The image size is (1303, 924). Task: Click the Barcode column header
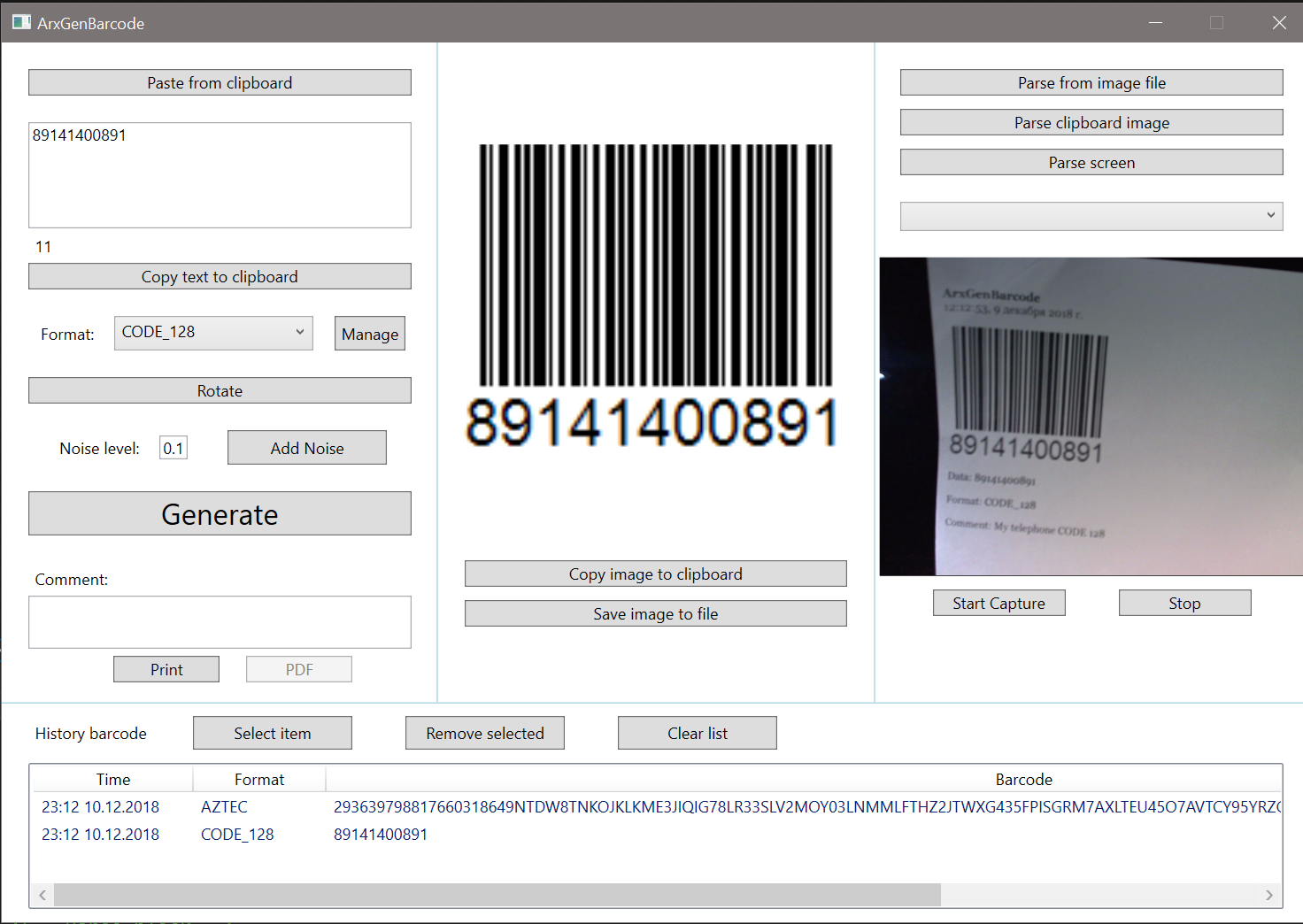(1023, 779)
